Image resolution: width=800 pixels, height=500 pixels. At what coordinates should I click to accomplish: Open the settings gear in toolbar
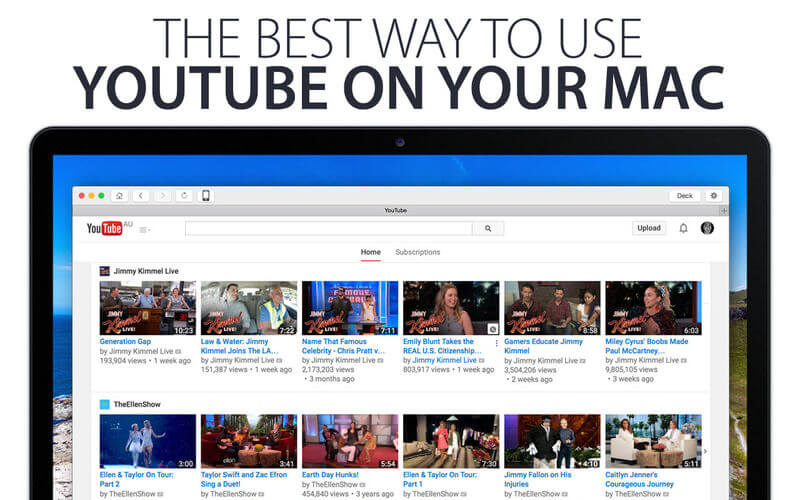[714, 195]
